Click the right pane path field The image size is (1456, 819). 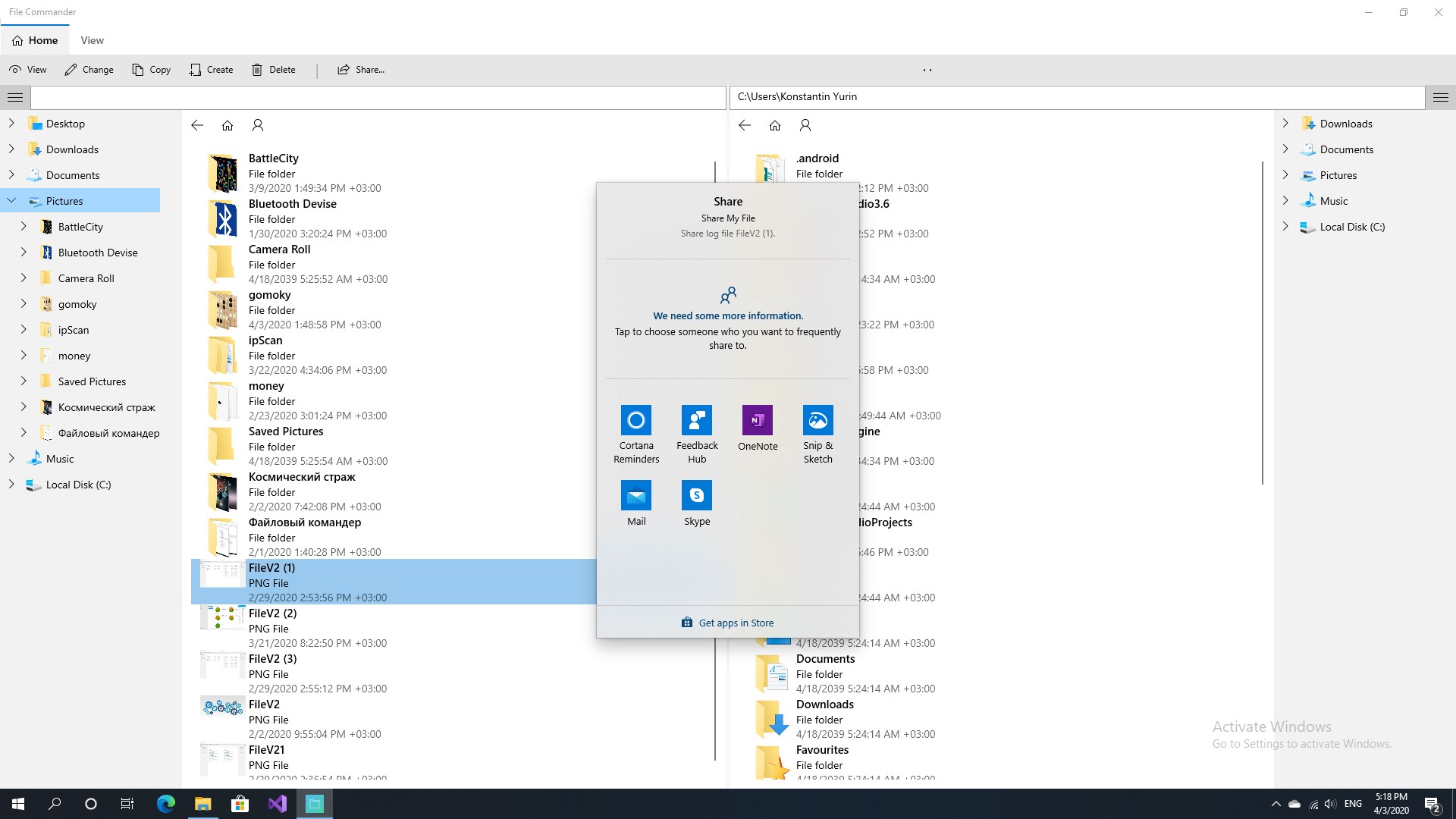1078,97
